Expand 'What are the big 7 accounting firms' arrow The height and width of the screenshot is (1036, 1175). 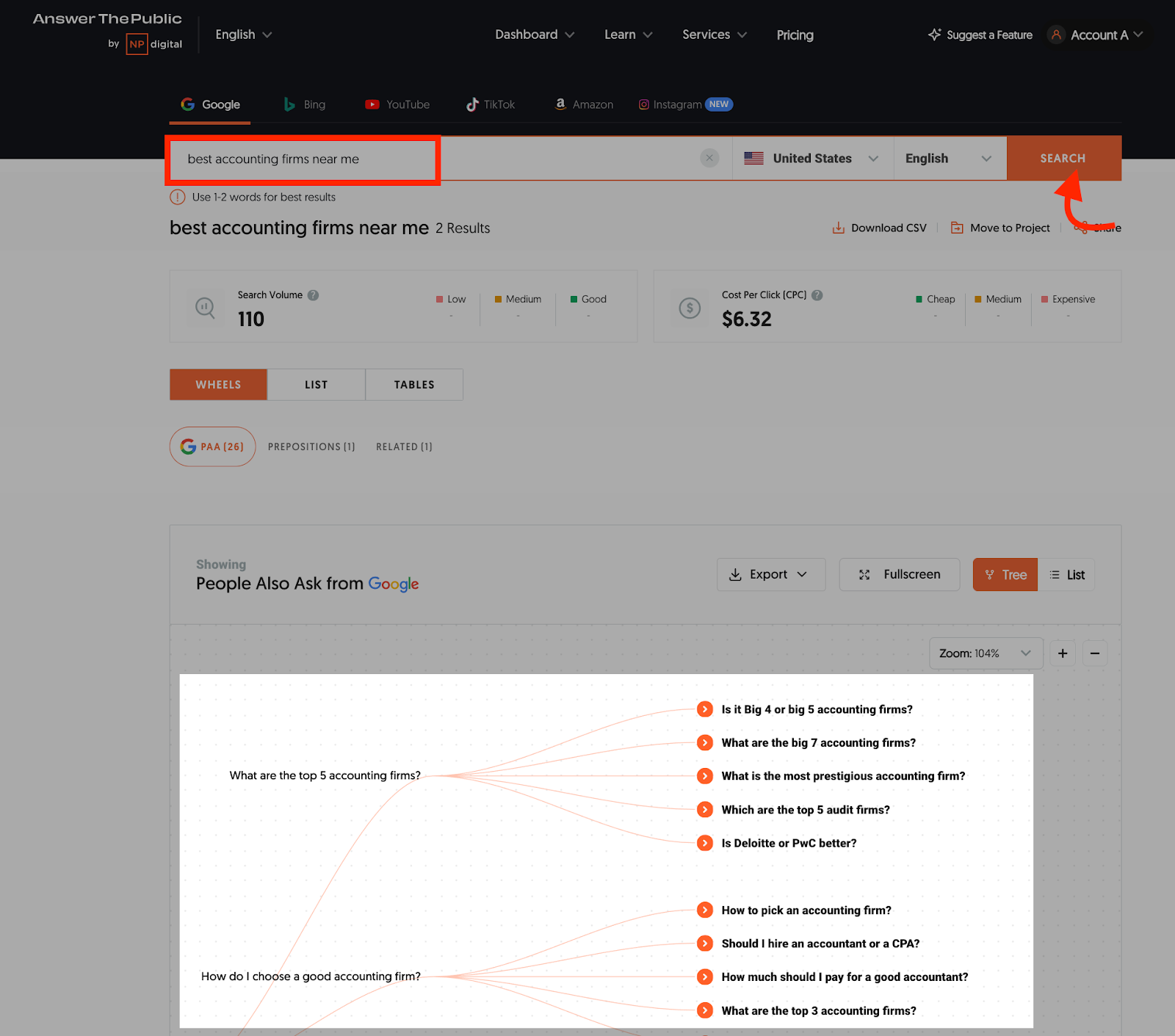[x=705, y=742]
